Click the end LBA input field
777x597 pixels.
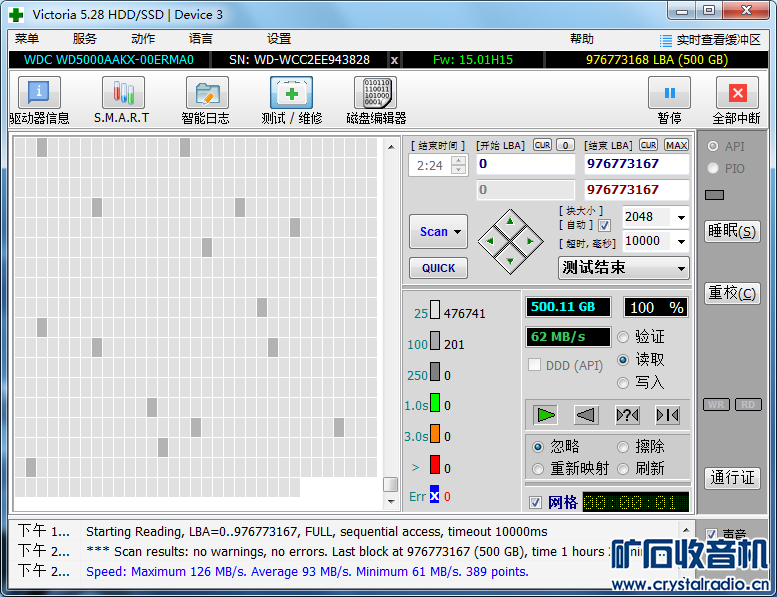(x=636, y=164)
